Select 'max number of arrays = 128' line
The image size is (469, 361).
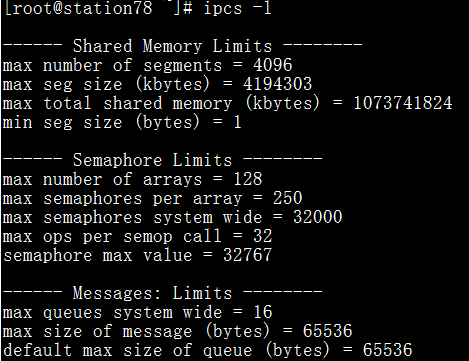coord(132,179)
